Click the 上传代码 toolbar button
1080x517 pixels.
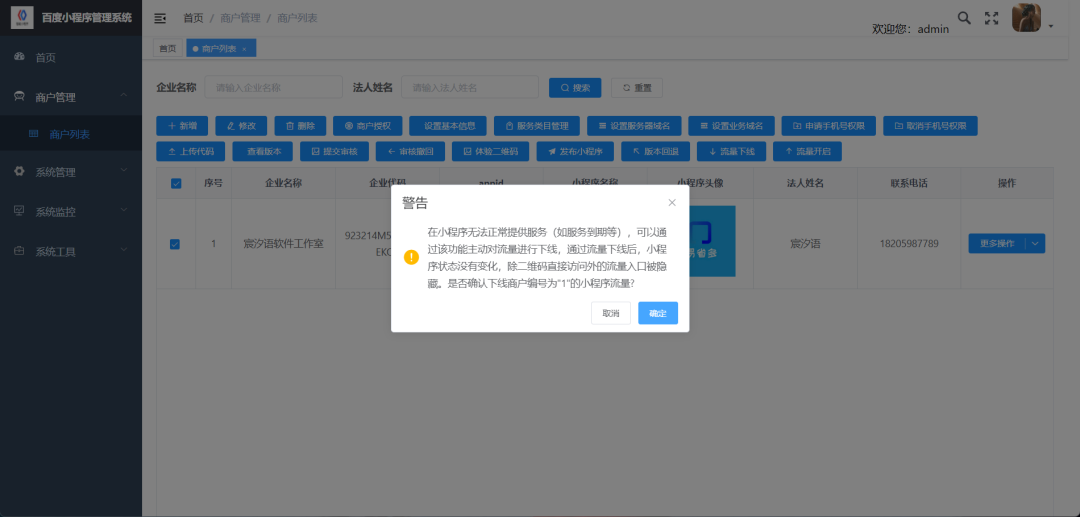[x=190, y=151]
